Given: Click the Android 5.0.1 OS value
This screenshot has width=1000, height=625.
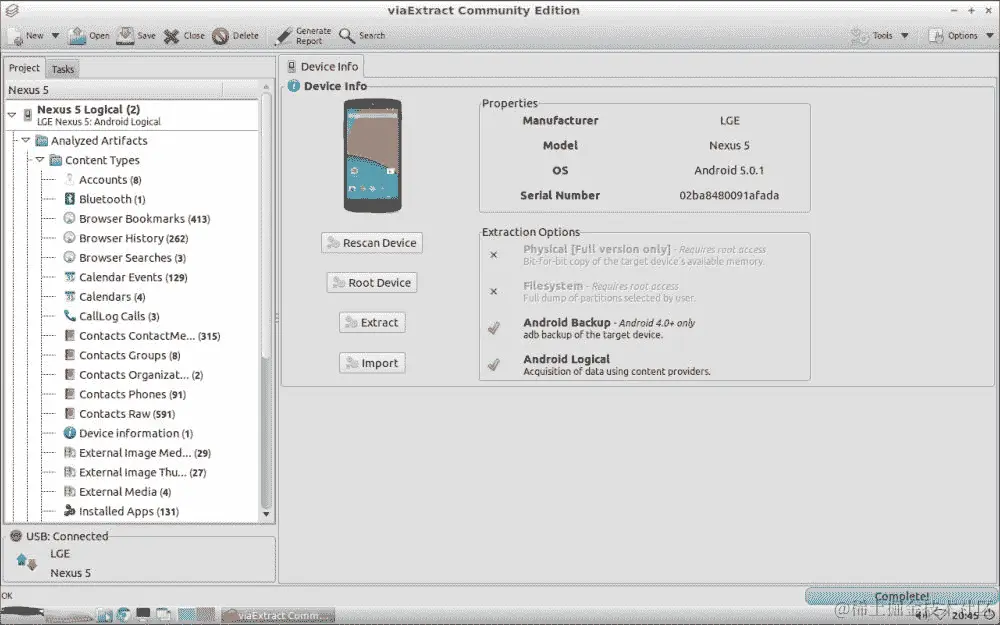Looking at the screenshot, I should tap(729, 170).
